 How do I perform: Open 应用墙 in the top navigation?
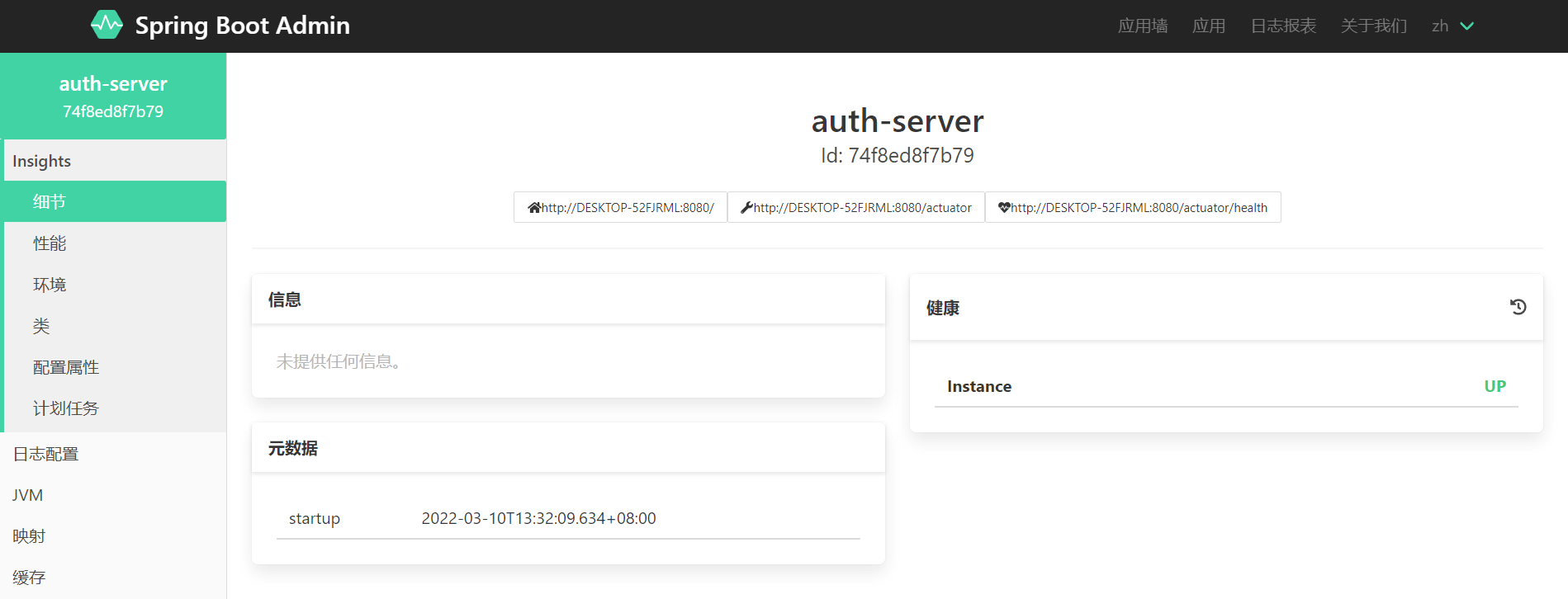[x=1143, y=26]
